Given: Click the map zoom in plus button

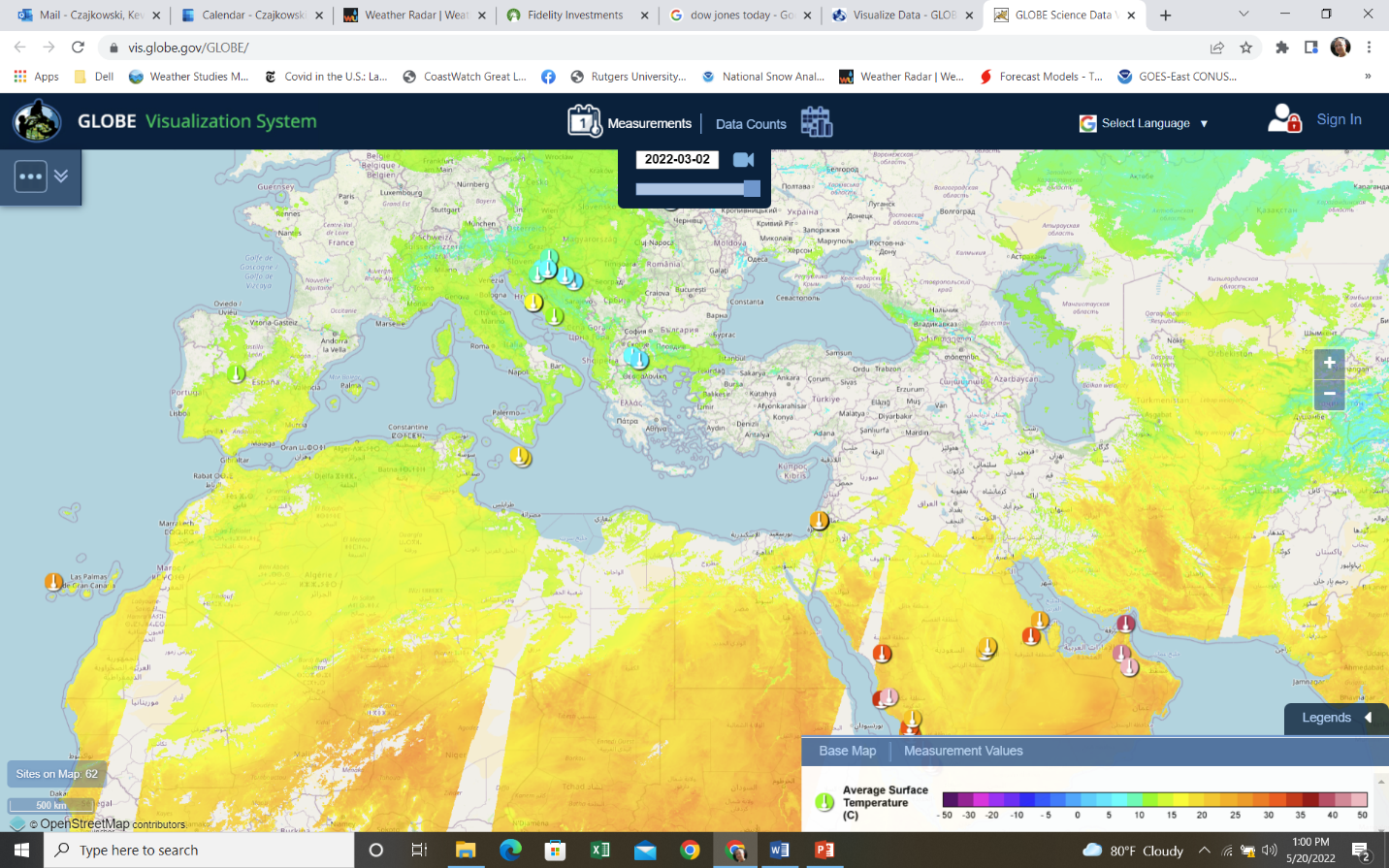Looking at the screenshot, I should pyautogui.click(x=1329, y=363).
